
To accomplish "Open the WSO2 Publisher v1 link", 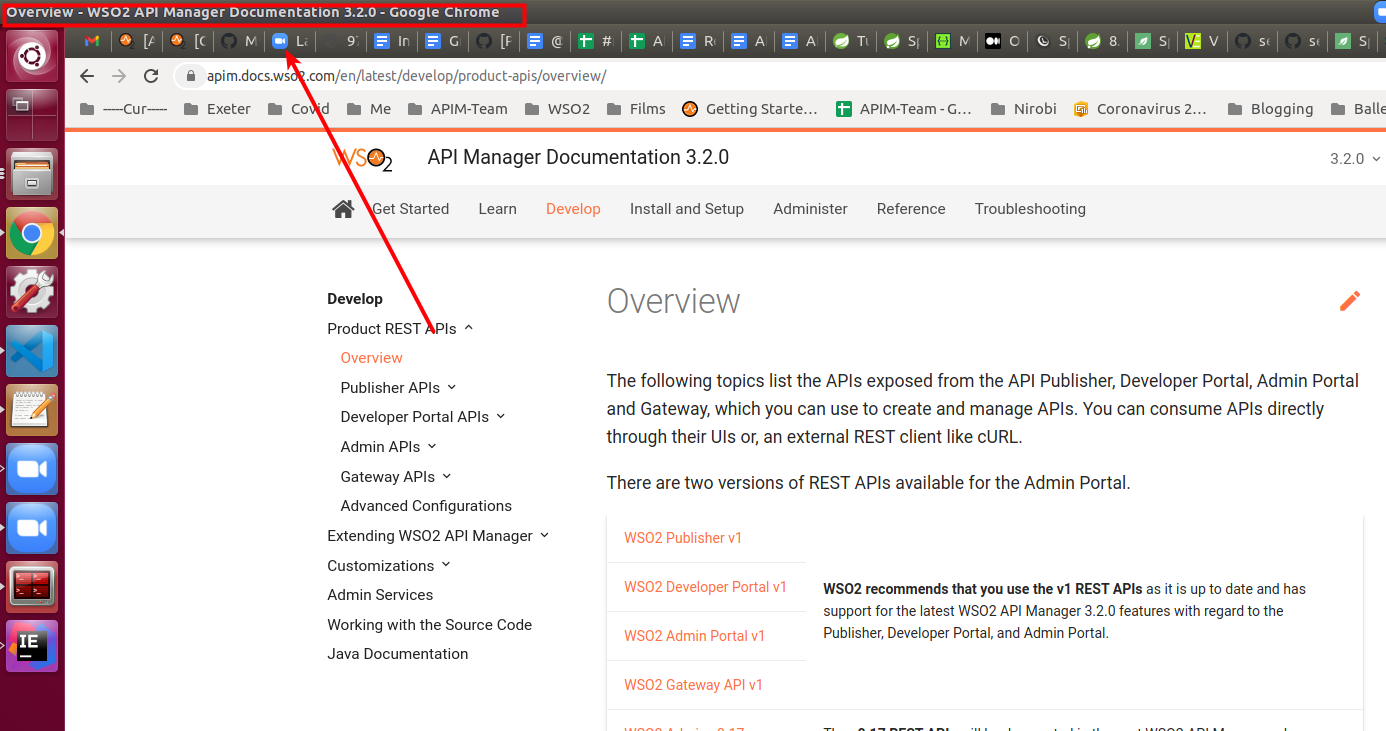I will pos(683,537).
